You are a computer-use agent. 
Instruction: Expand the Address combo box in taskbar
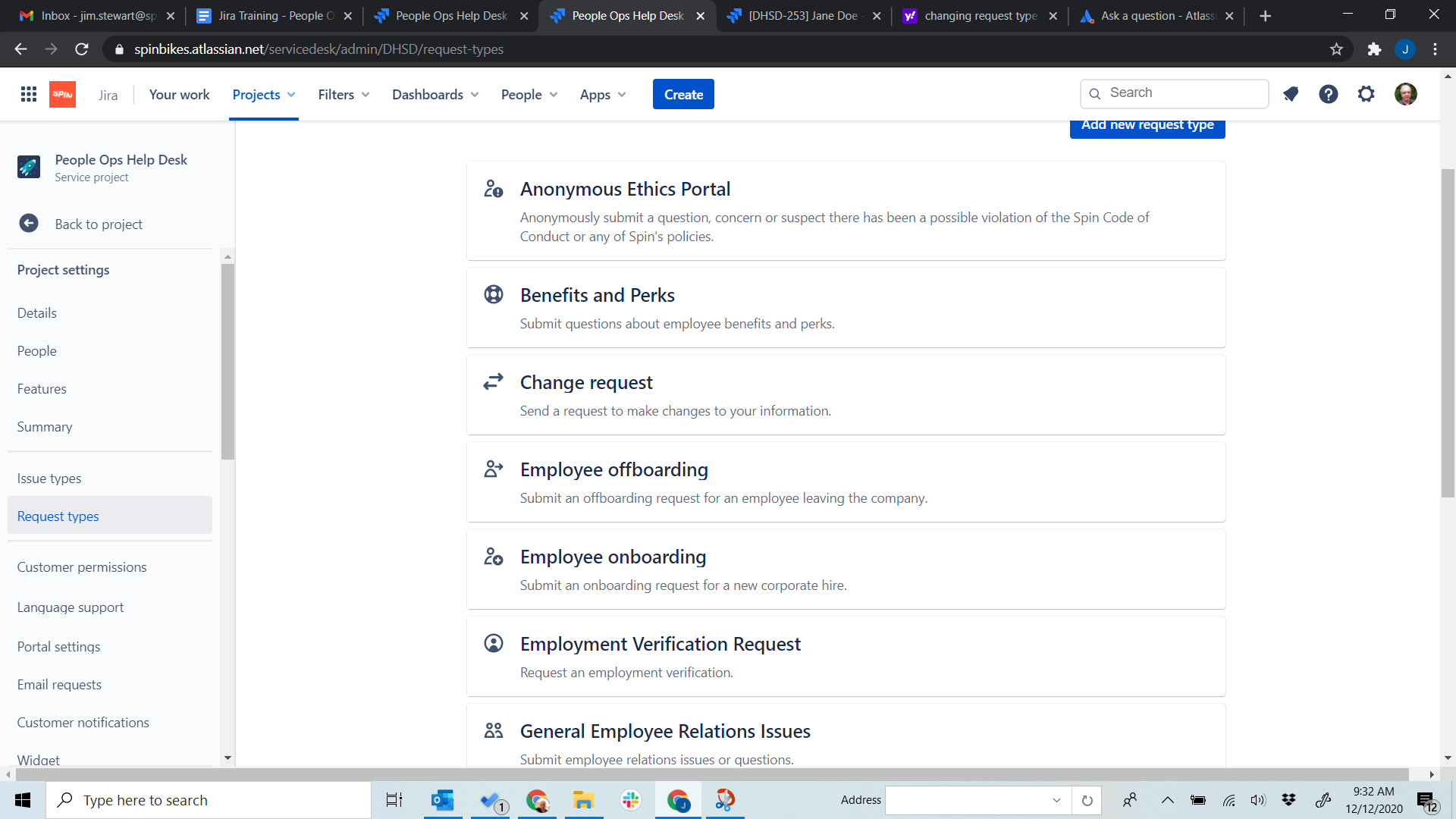coord(1057,800)
